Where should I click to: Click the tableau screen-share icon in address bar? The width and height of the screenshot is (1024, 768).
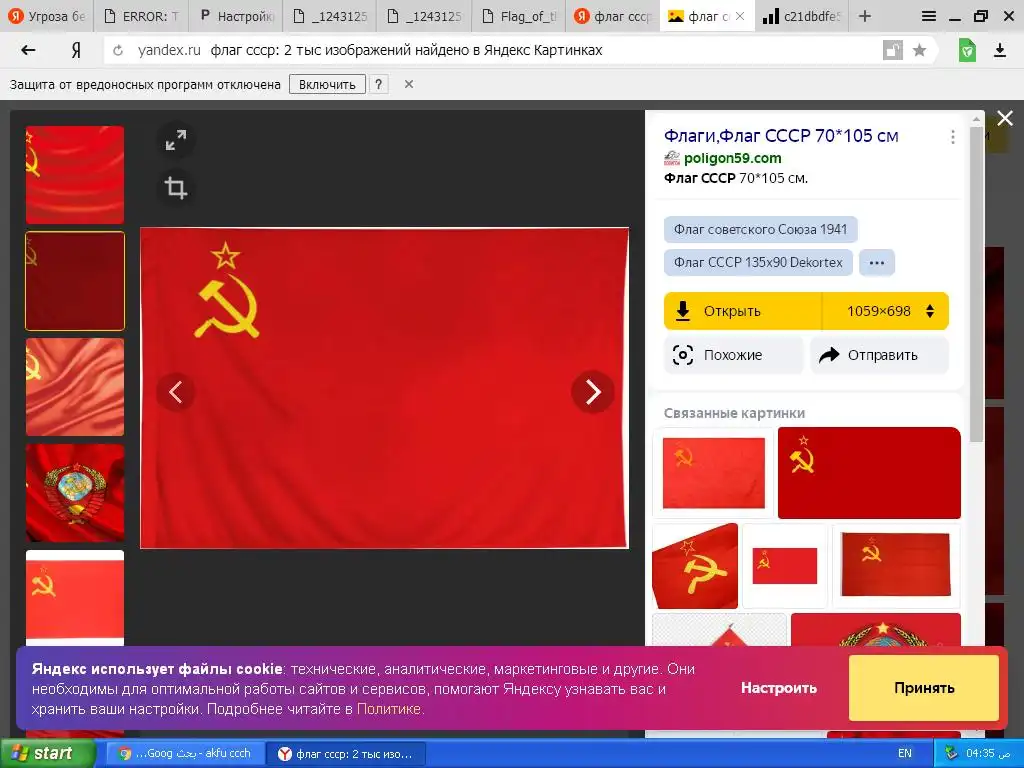(x=892, y=50)
